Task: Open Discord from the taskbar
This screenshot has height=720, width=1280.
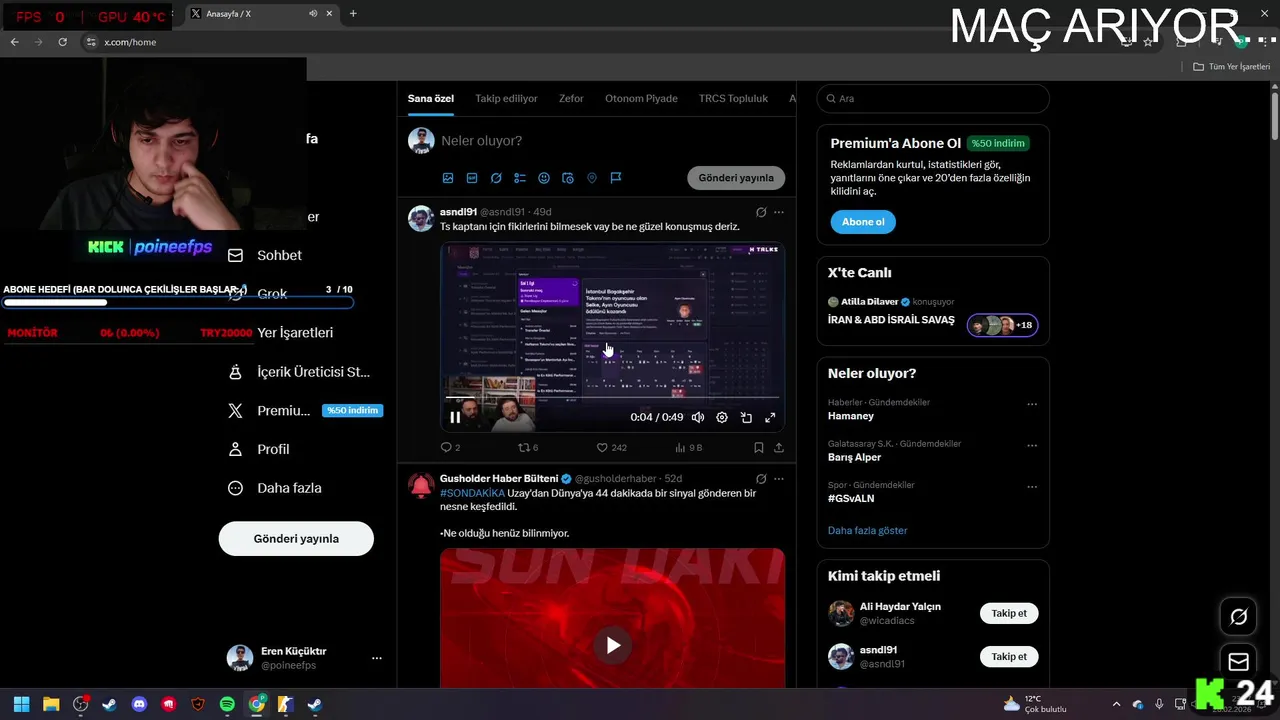Action: (x=139, y=704)
